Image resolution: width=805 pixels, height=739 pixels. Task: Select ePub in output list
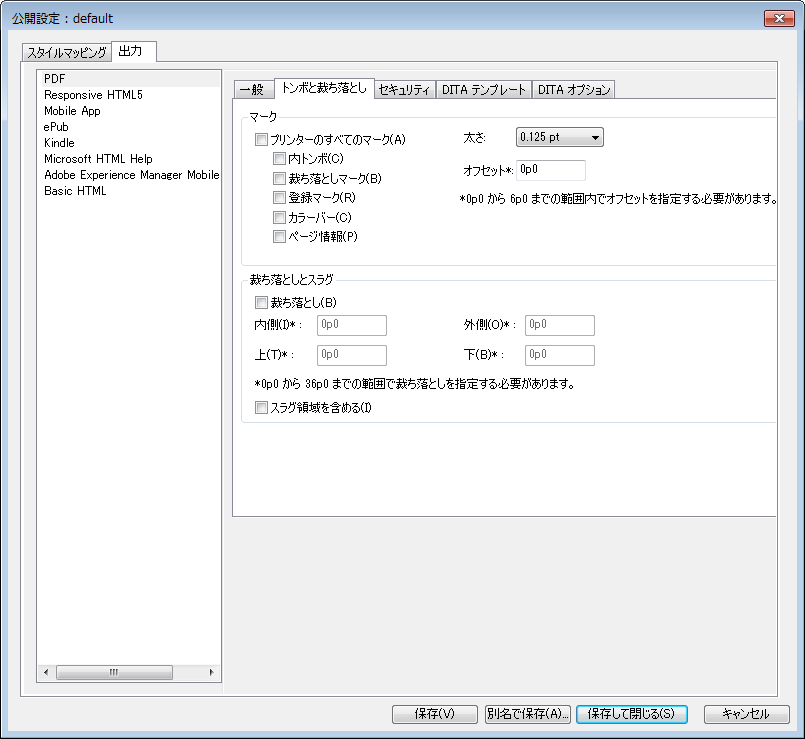tap(56, 127)
